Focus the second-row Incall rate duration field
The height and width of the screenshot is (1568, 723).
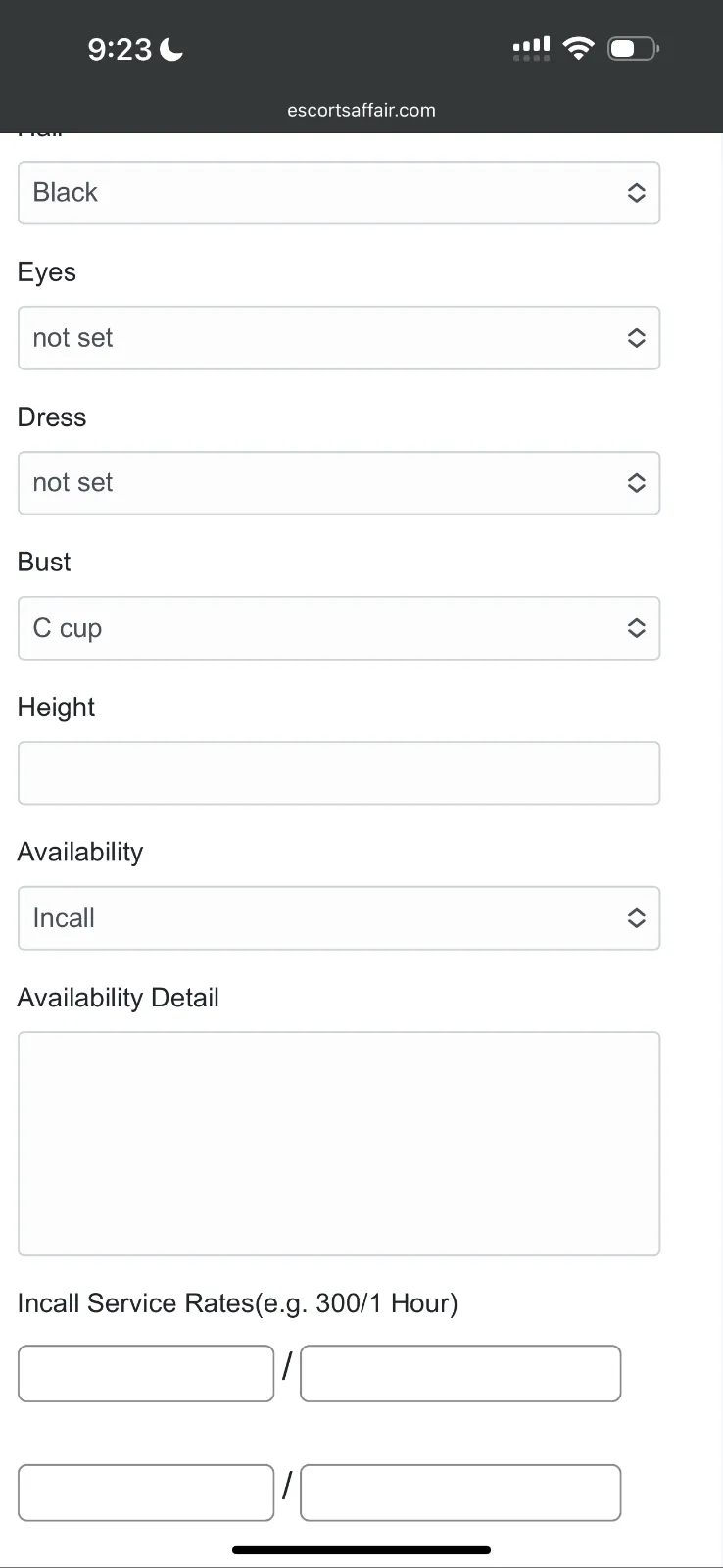[x=460, y=1493]
